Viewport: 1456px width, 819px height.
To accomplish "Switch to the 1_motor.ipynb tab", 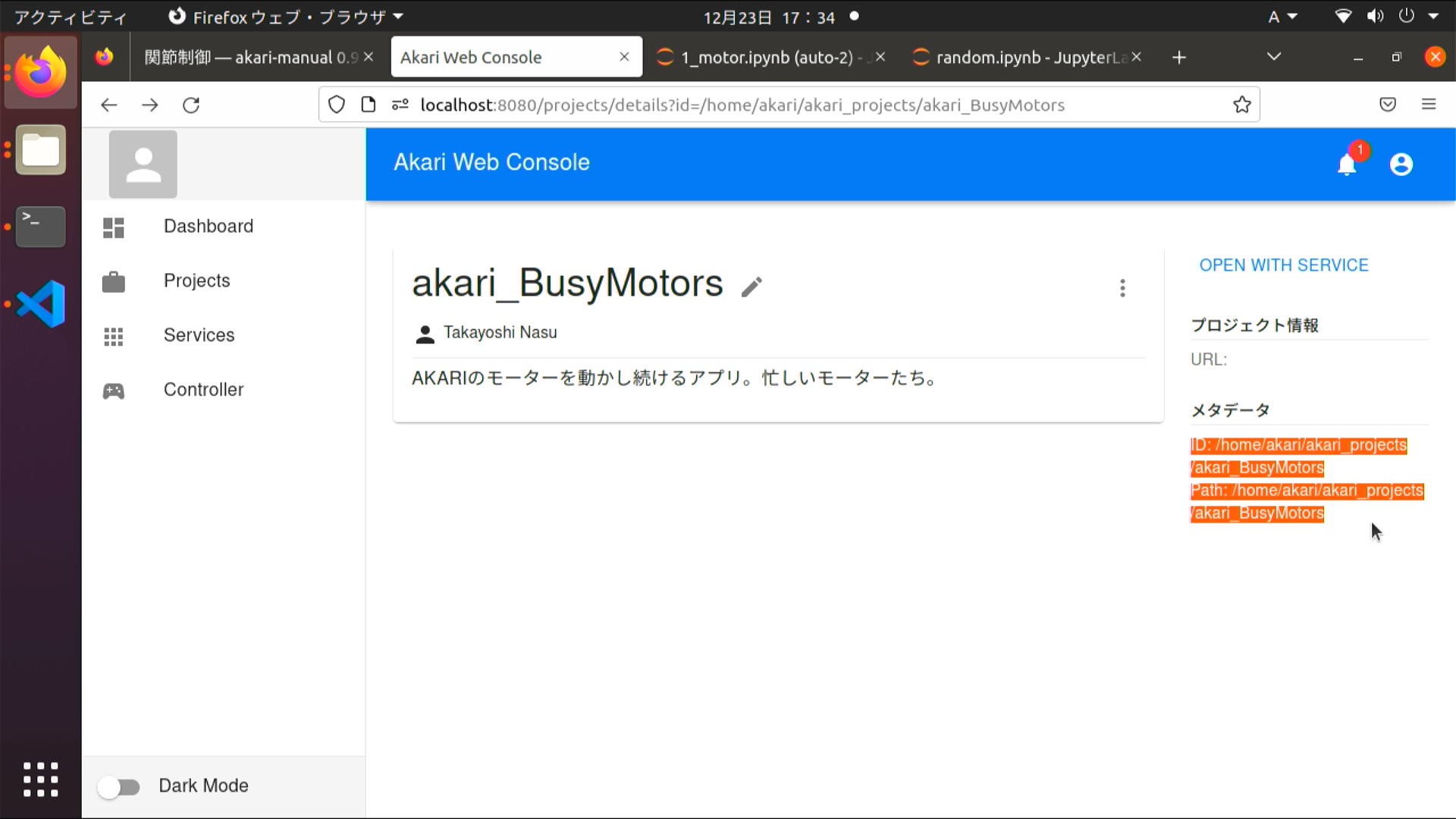I will tap(766, 56).
